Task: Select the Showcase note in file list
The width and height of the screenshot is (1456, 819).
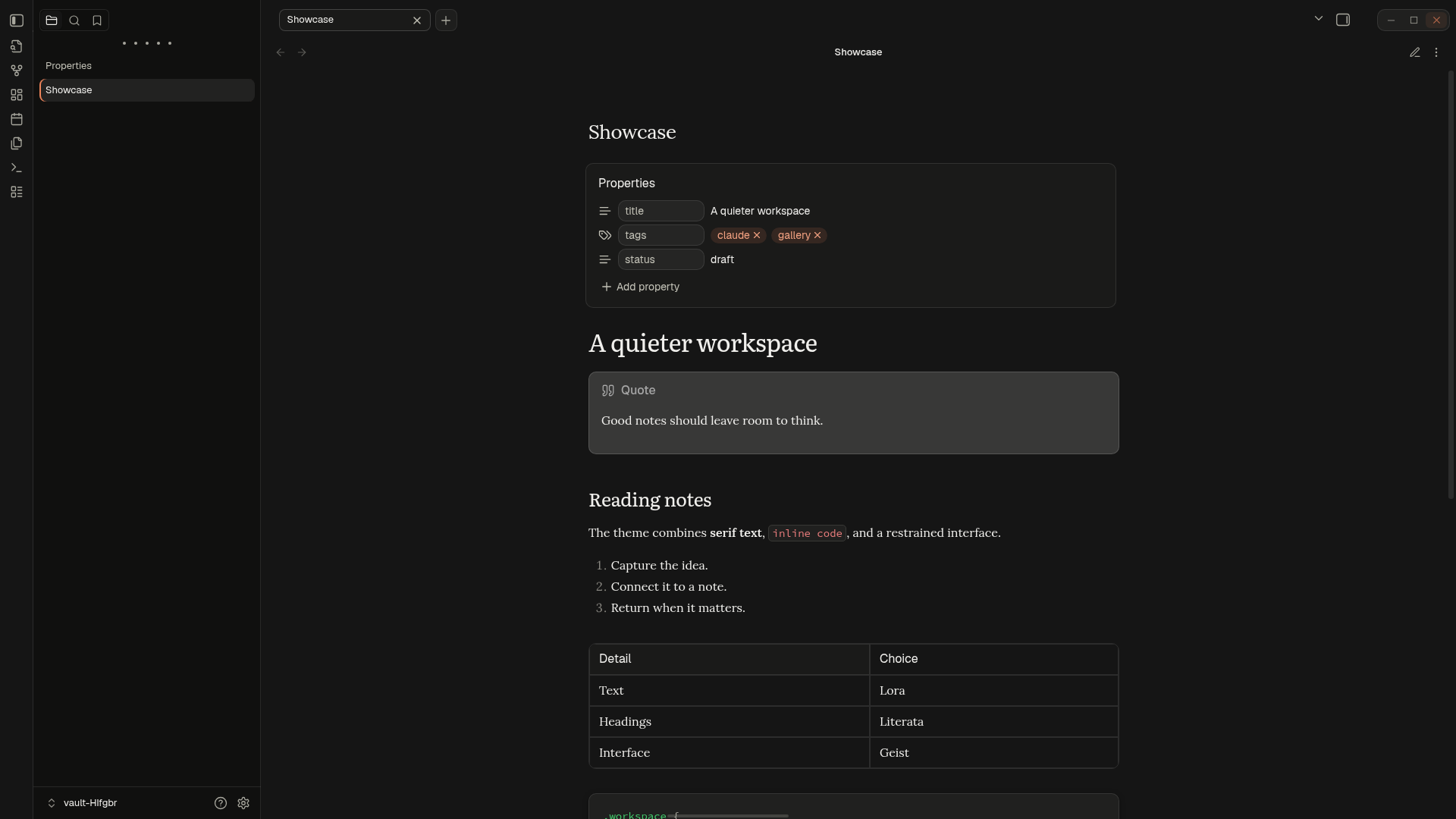Action: [x=147, y=90]
